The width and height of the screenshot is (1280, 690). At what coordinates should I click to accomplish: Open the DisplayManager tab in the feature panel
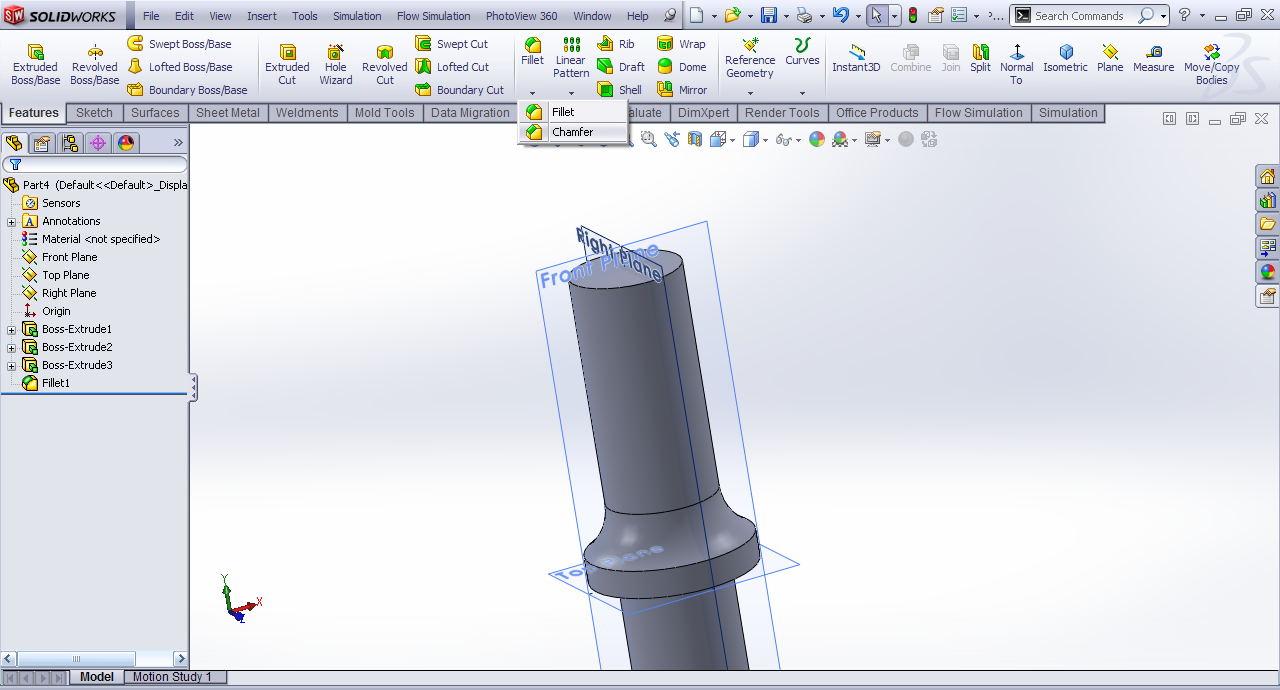tap(126, 143)
